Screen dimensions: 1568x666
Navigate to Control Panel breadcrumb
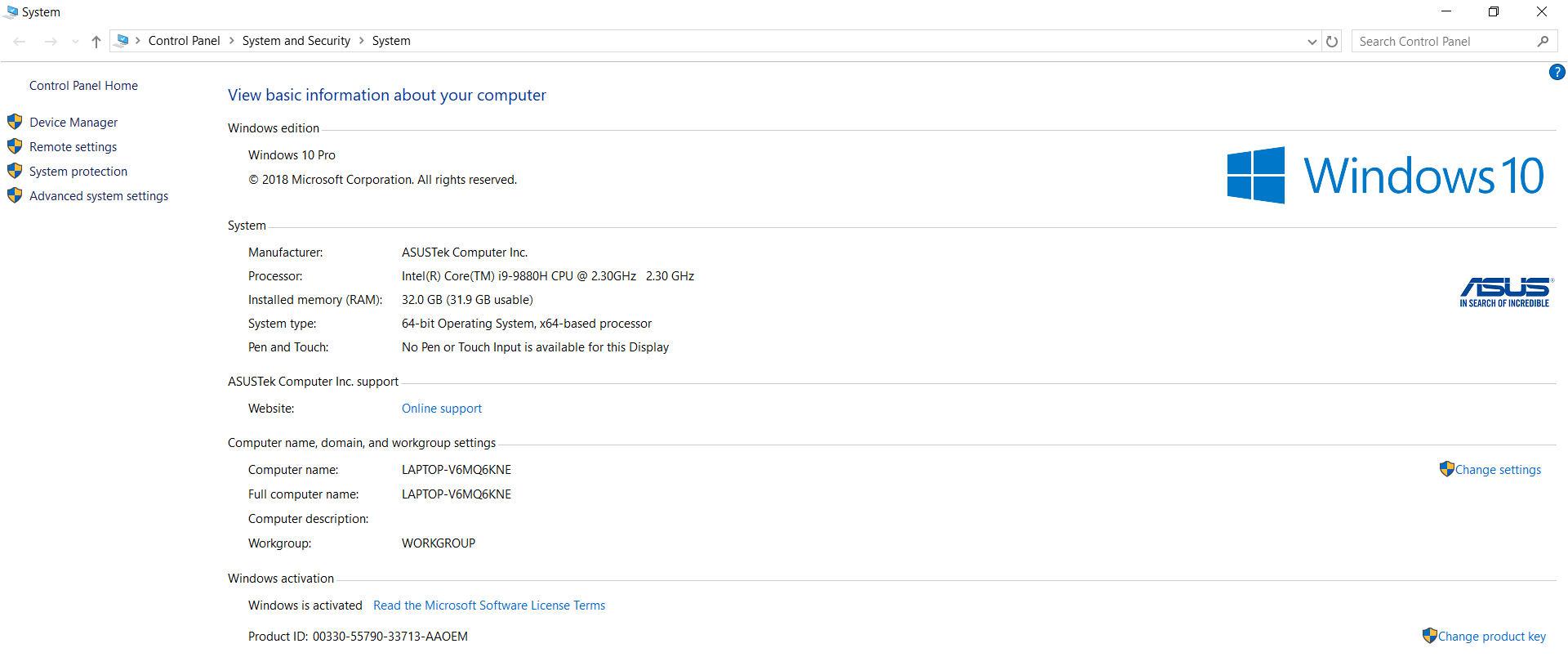[184, 41]
